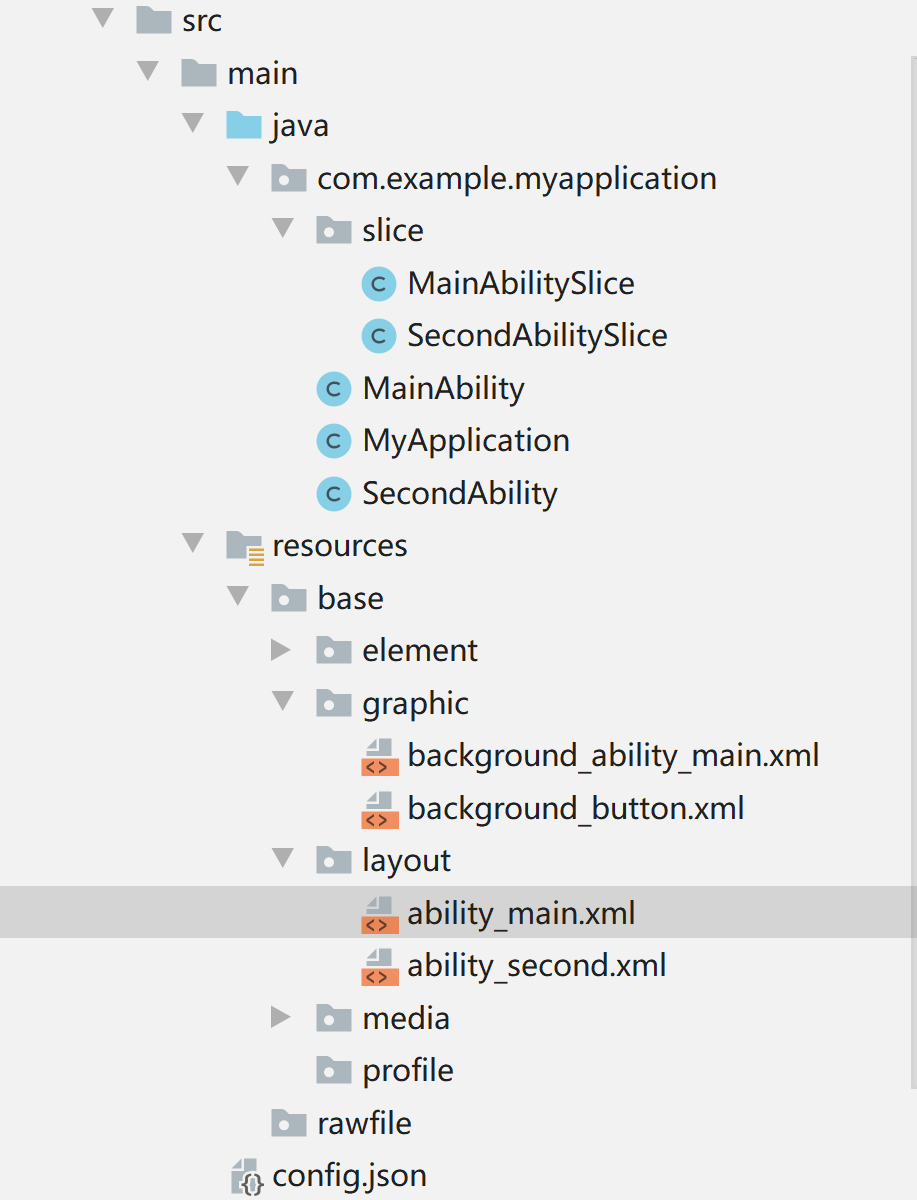Expand the media folder
The width and height of the screenshot is (917, 1200).
(x=281, y=1018)
